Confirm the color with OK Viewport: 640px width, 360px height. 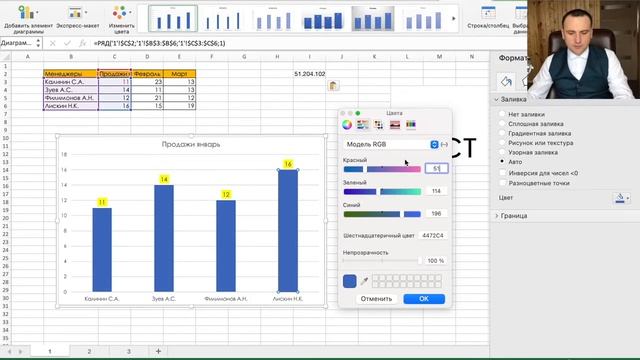(x=424, y=299)
